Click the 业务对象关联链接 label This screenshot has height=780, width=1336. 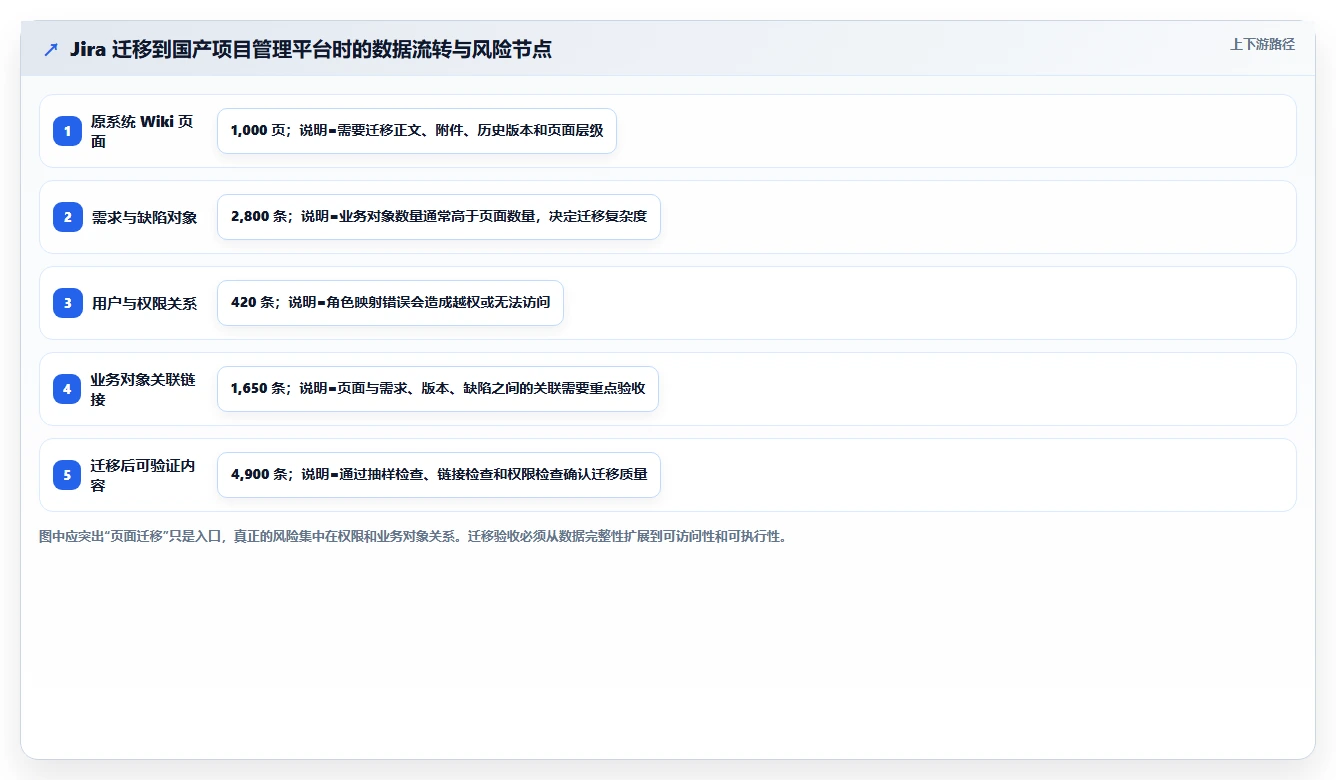(x=143, y=389)
